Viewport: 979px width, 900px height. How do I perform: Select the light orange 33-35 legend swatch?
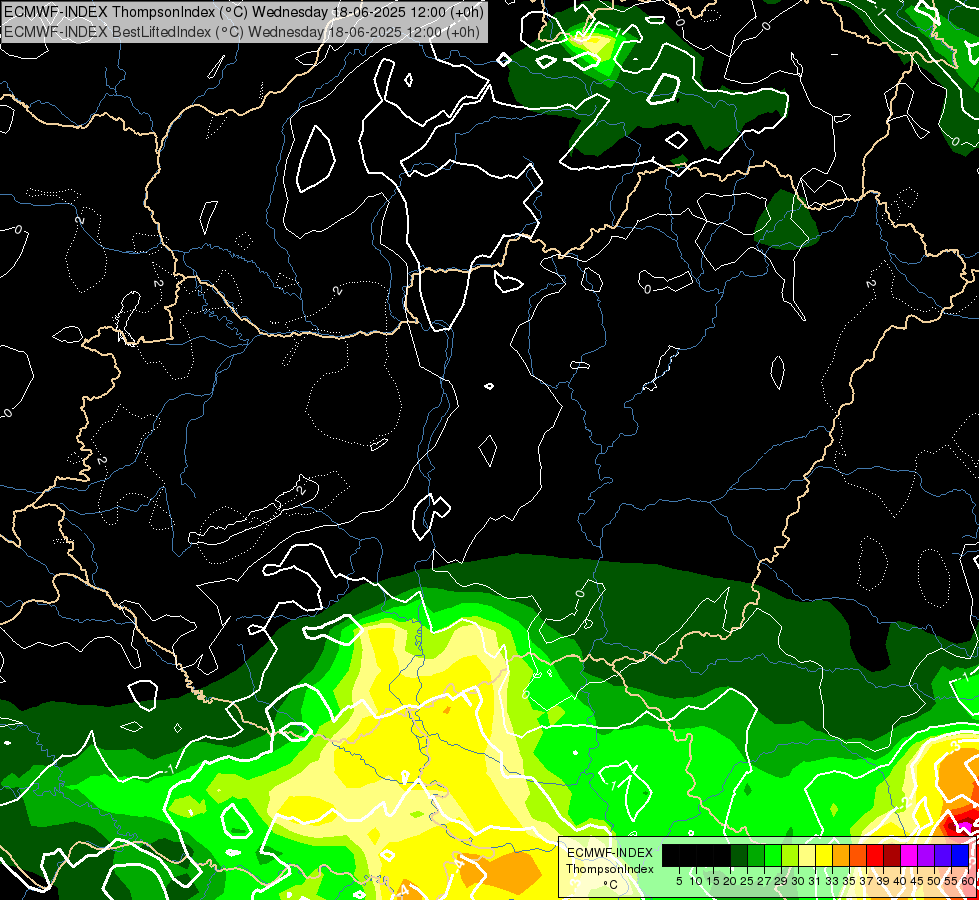tap(841, 856)
